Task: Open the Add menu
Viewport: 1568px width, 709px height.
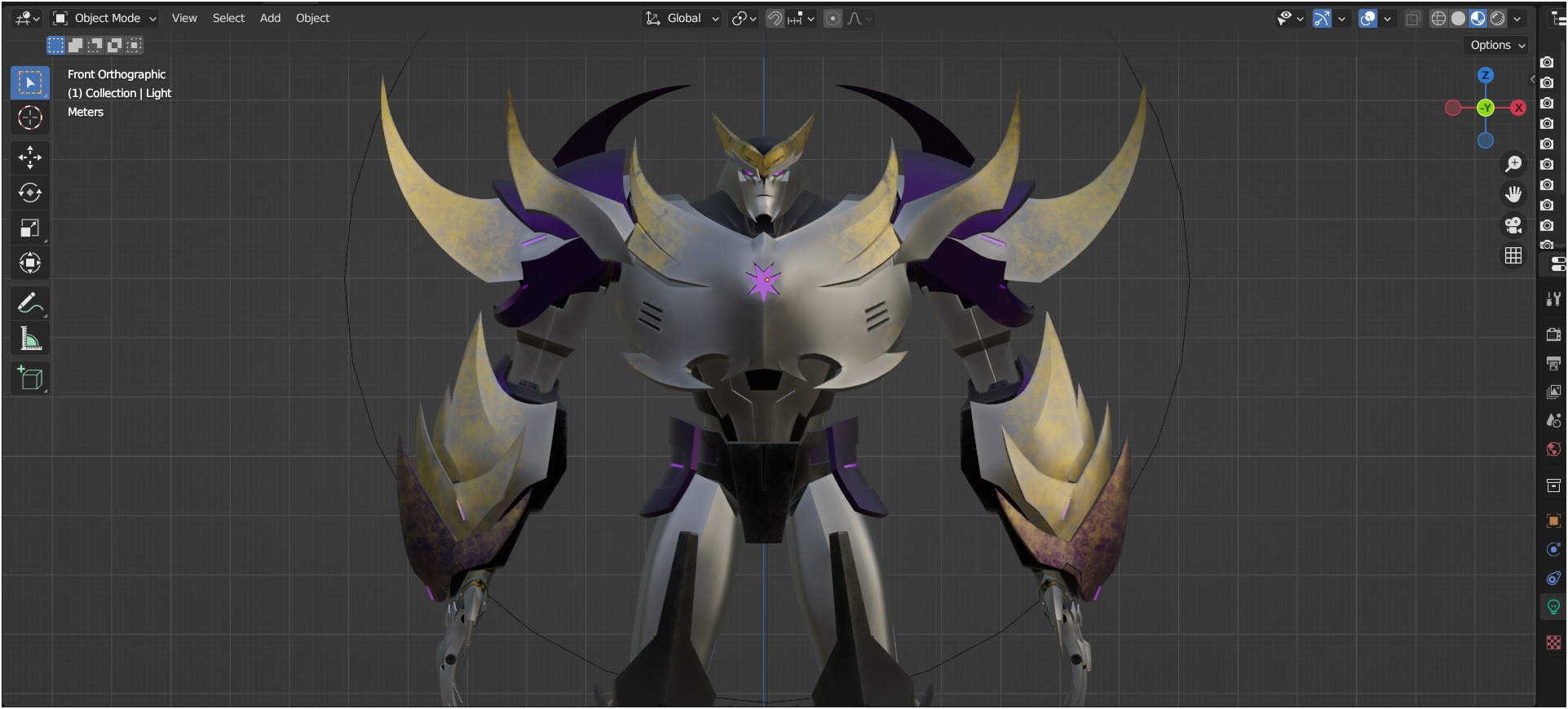Action: (x=270, y=18)
